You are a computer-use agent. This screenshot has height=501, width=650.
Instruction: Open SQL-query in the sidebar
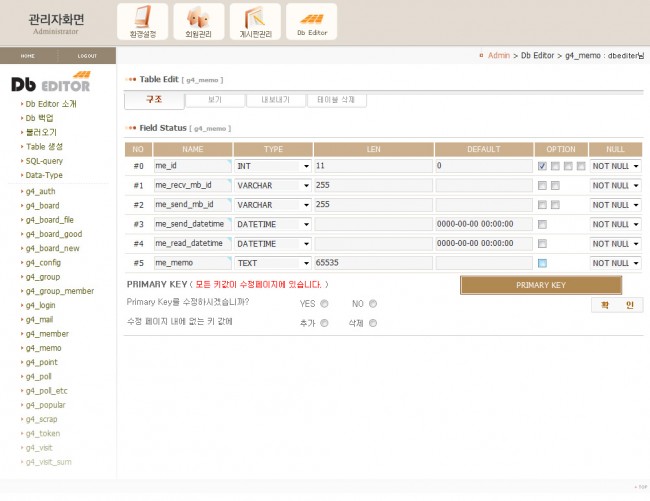44,160
